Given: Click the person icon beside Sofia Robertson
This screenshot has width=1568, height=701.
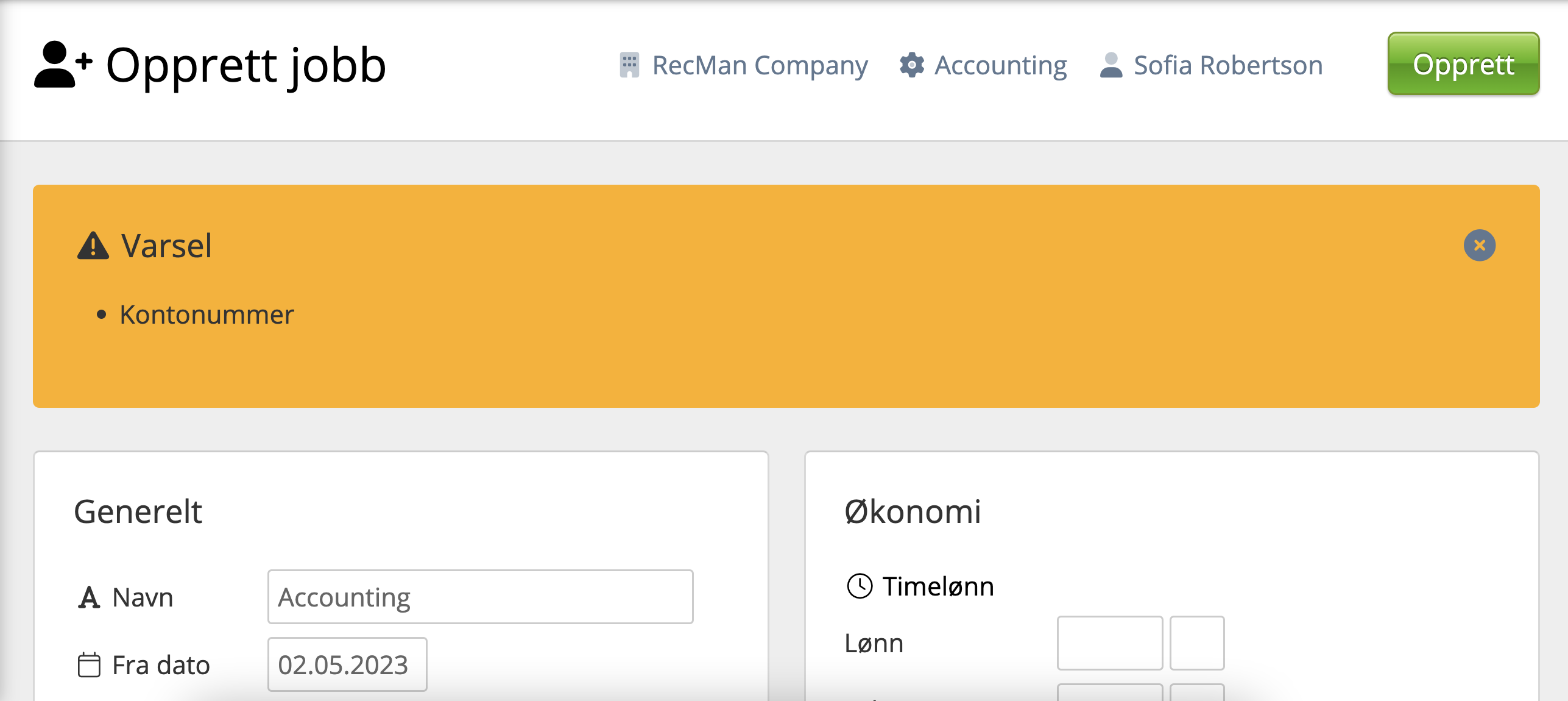Looking at the screenshot, I should tap(1111, 65).
